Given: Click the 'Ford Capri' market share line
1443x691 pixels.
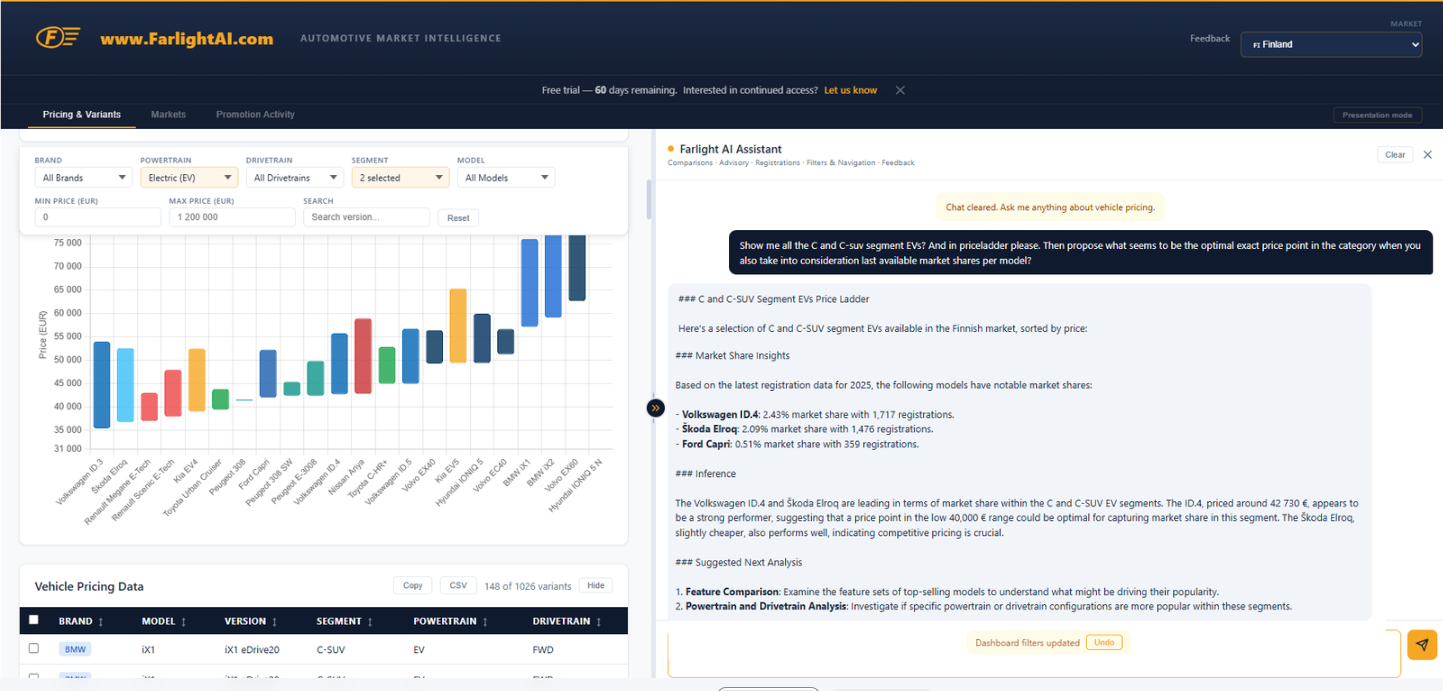Looking at the screenshot, I should tap(797, 444).
